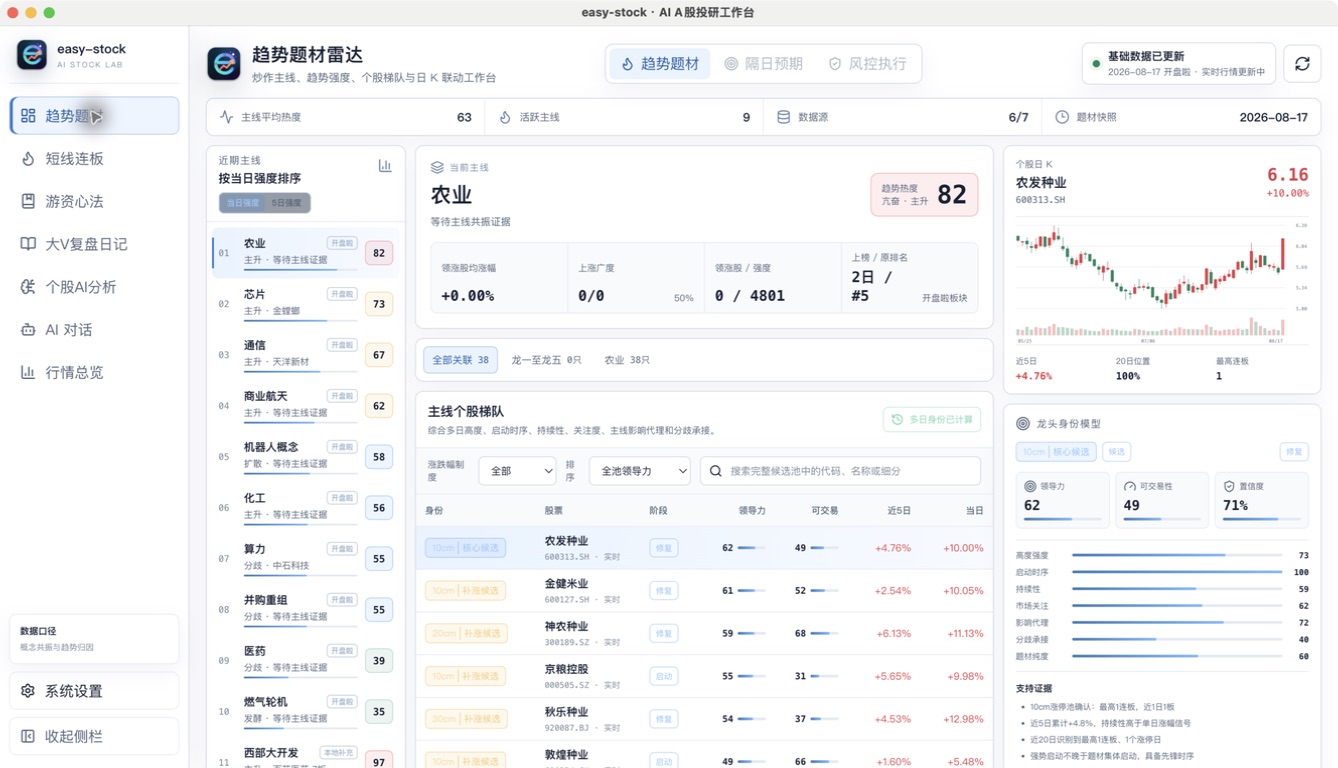Open 行情总览 market overview
1338x768 pixels.
(94, 373)
